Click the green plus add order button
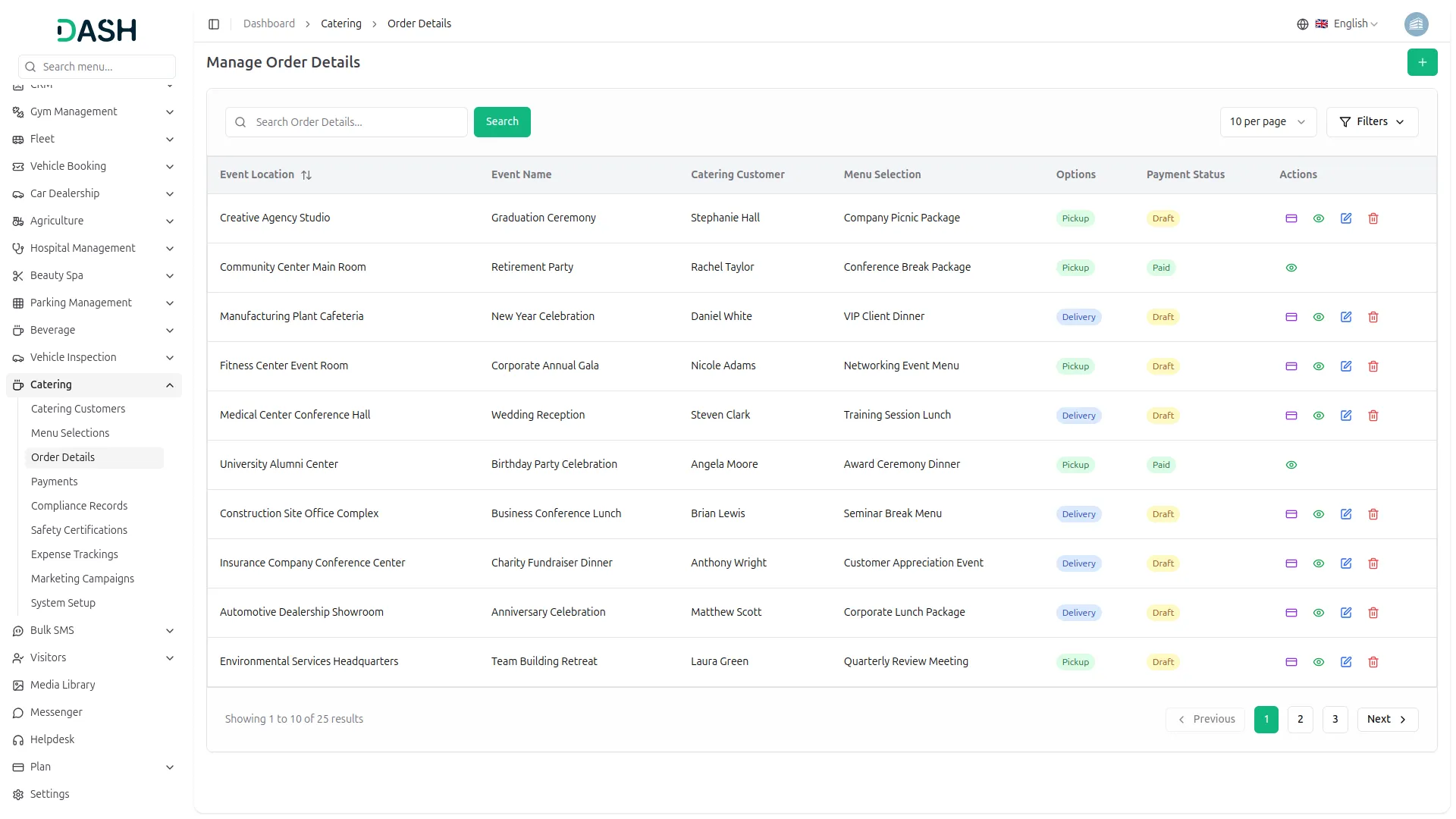This screenshot has height=819, width=1456. coord(1421,62)
